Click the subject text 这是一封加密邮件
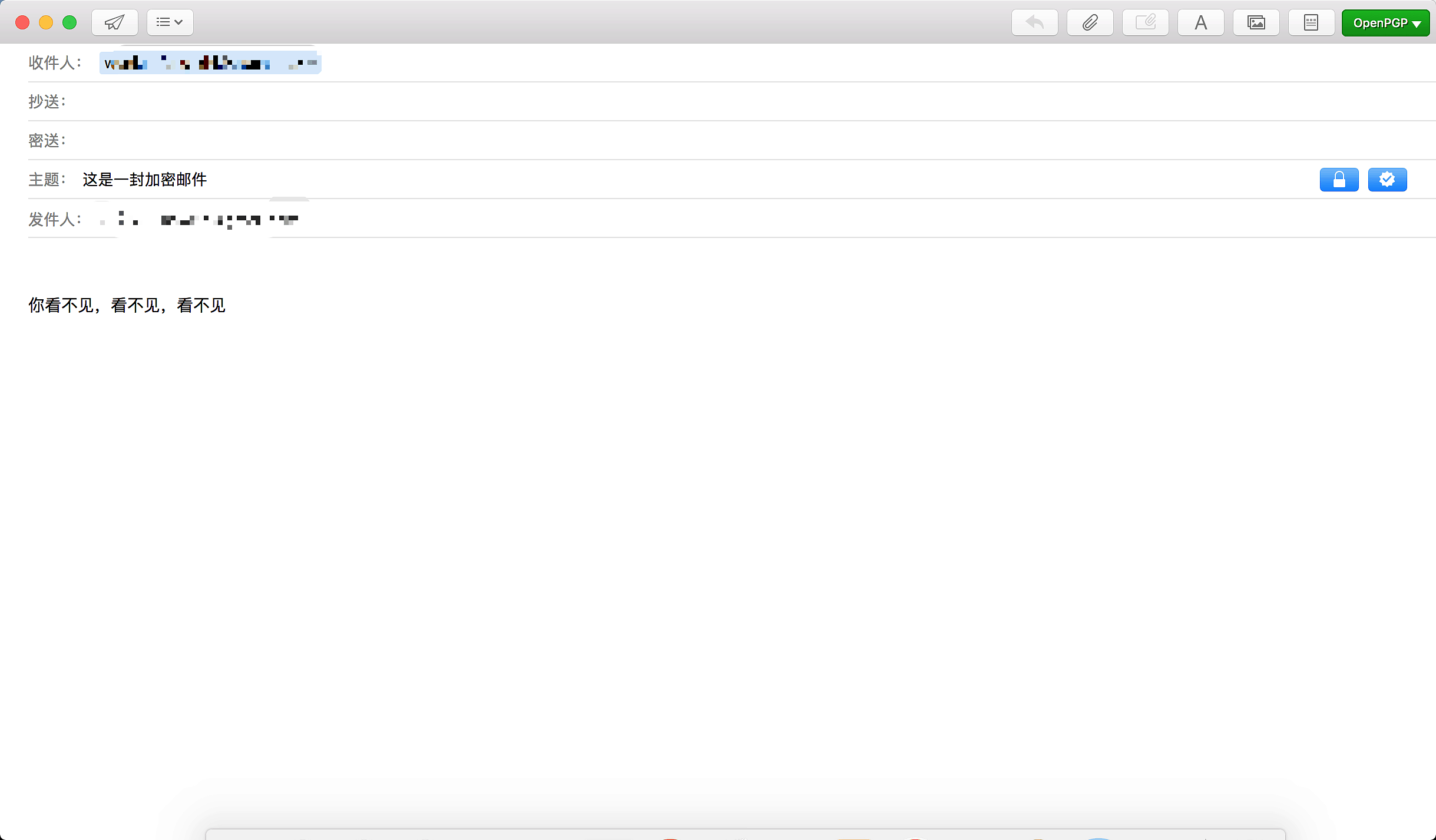Viewport: 1436px width, 840px height. (145, 180)
